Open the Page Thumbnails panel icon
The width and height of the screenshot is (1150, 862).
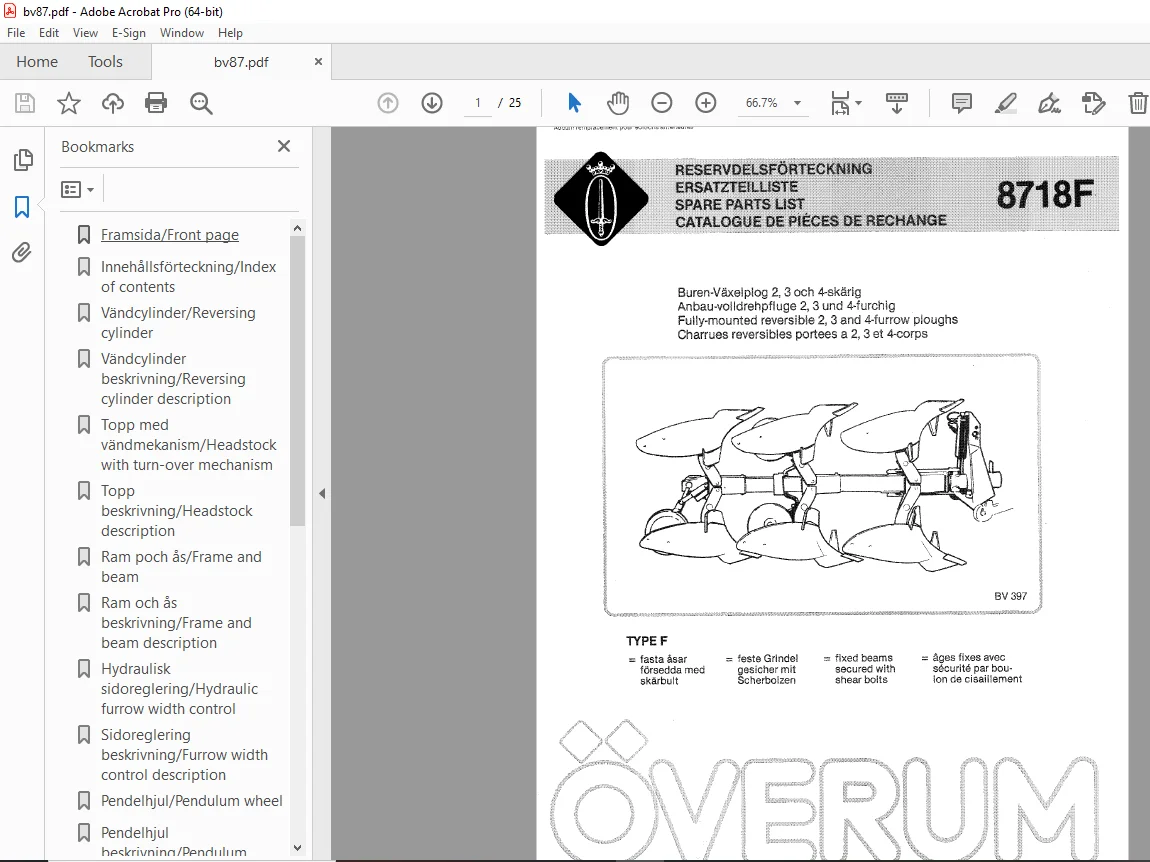pyautogui.click(x=23, y=160)
